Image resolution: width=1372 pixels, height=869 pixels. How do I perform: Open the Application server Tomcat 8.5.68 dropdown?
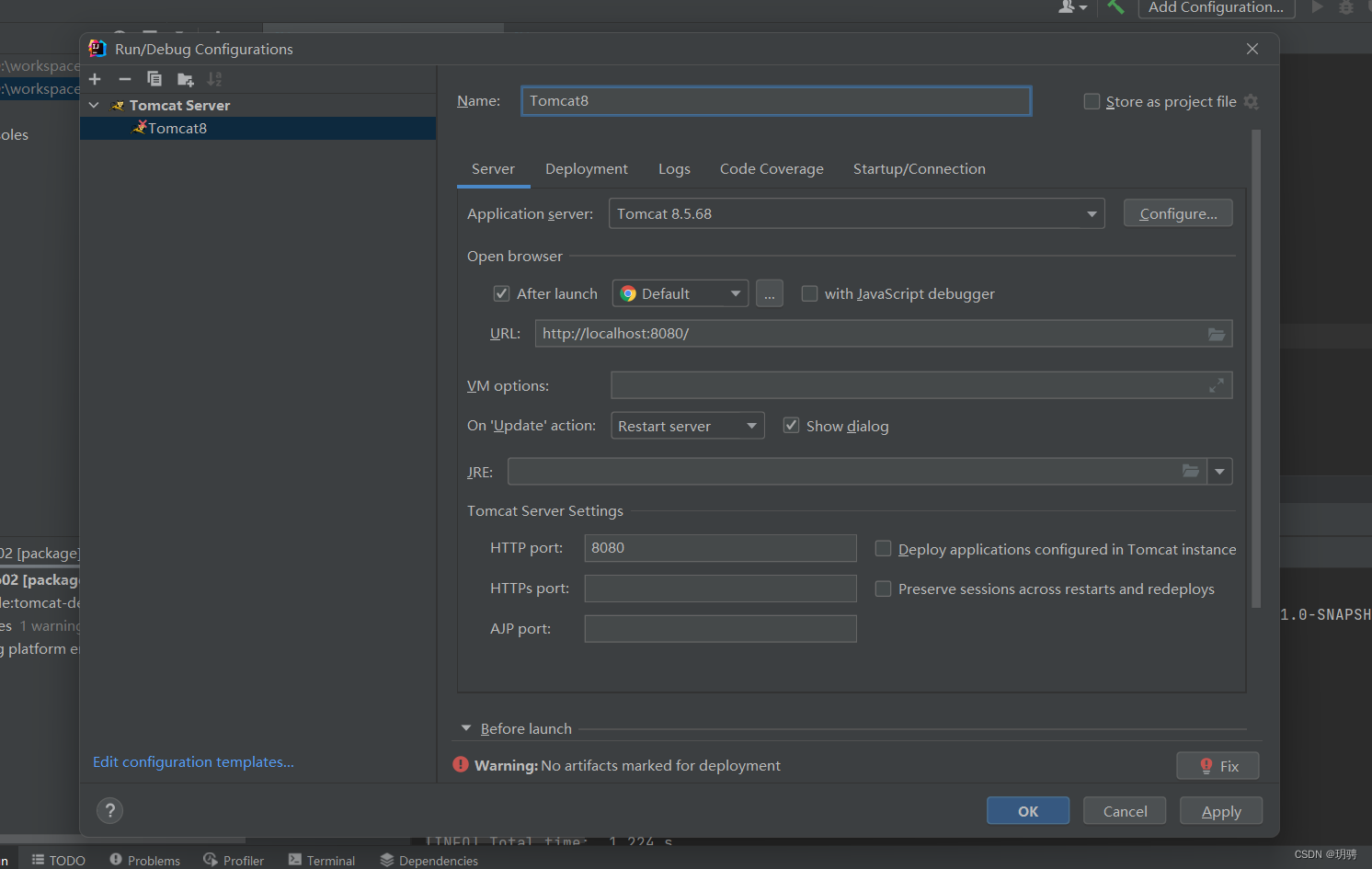[x=856, y=214]
